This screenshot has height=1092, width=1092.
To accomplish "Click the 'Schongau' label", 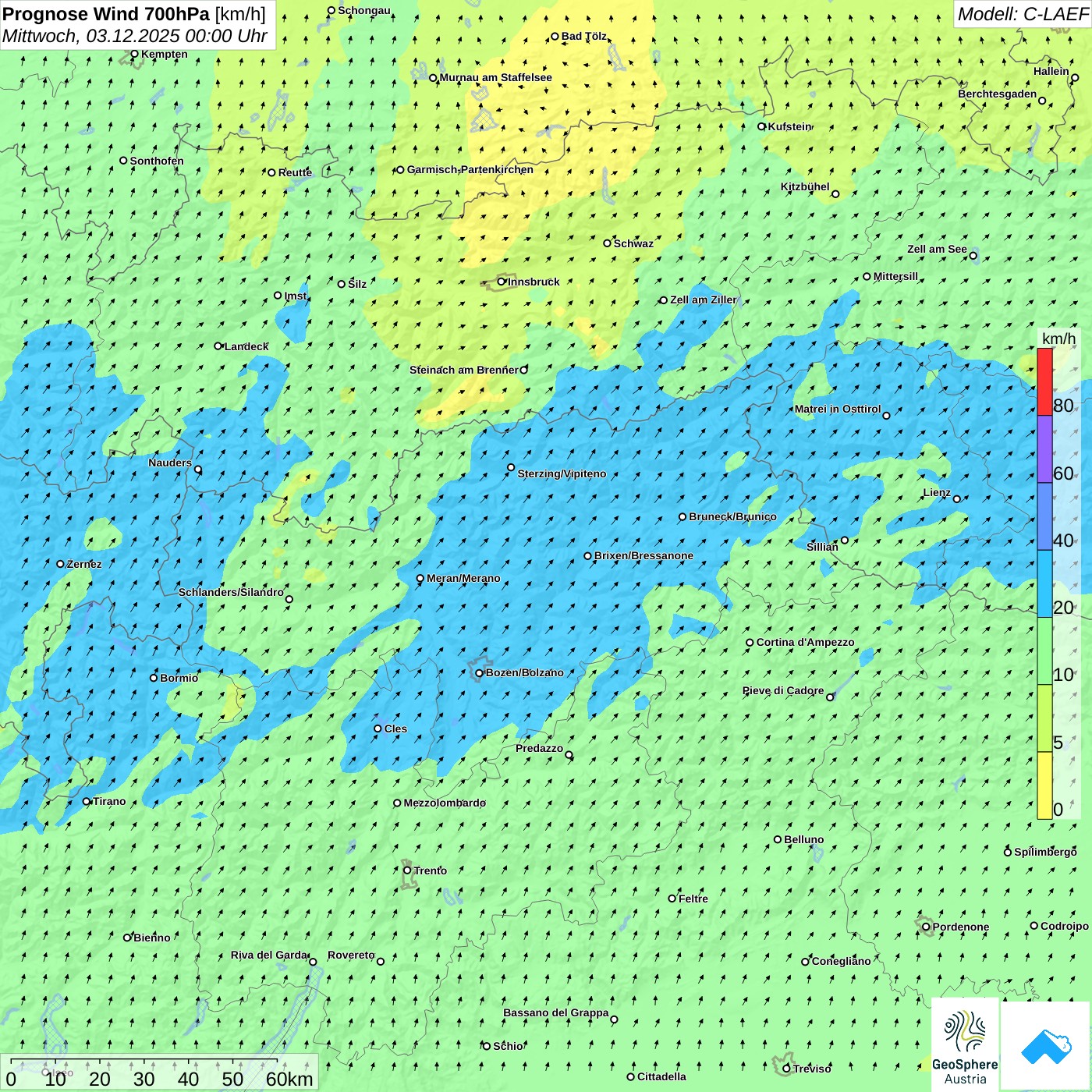I will [x=364, y=11].
